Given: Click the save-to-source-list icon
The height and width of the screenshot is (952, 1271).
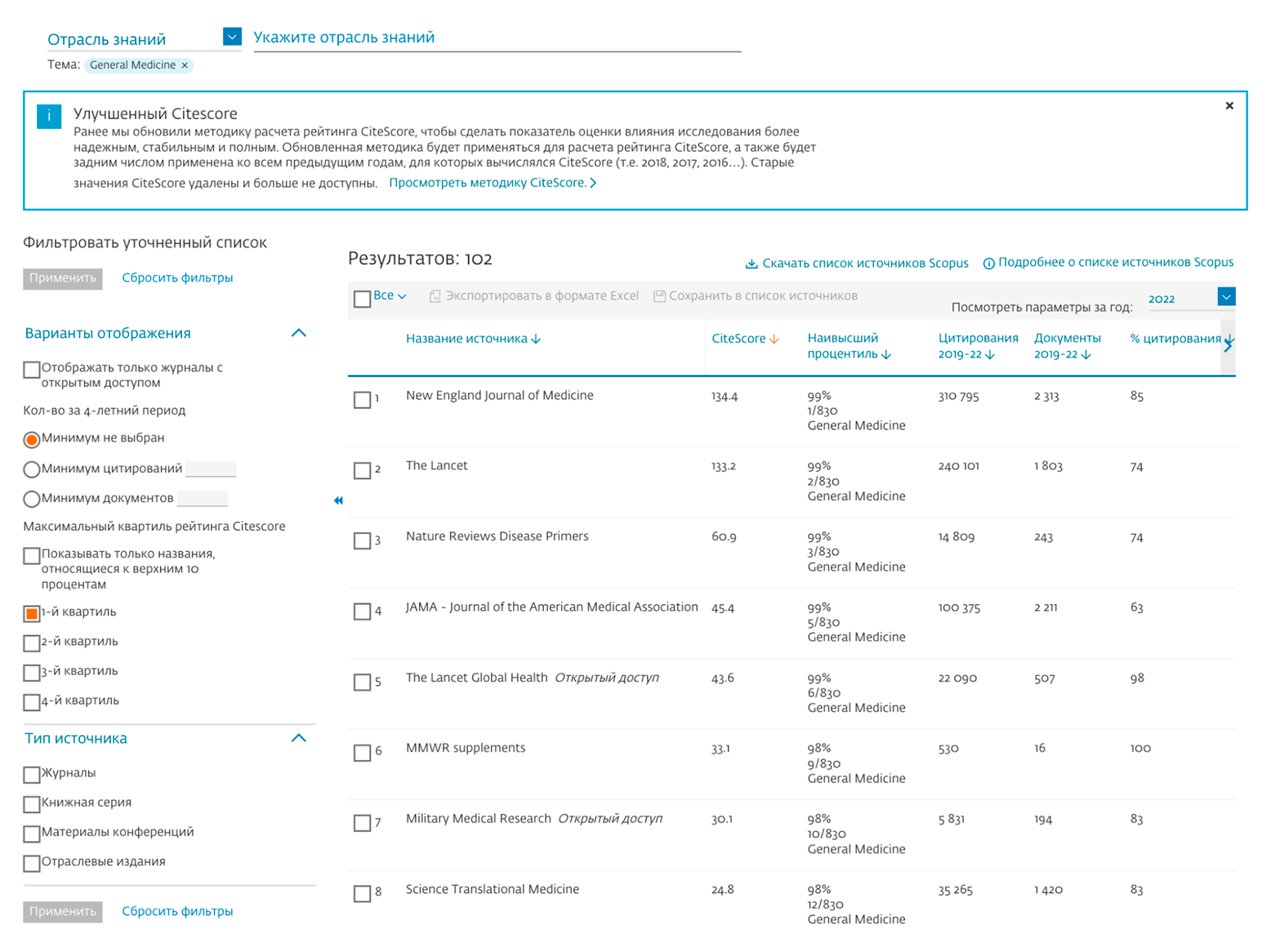Looking at the screenshot, I should coord(660,296).
